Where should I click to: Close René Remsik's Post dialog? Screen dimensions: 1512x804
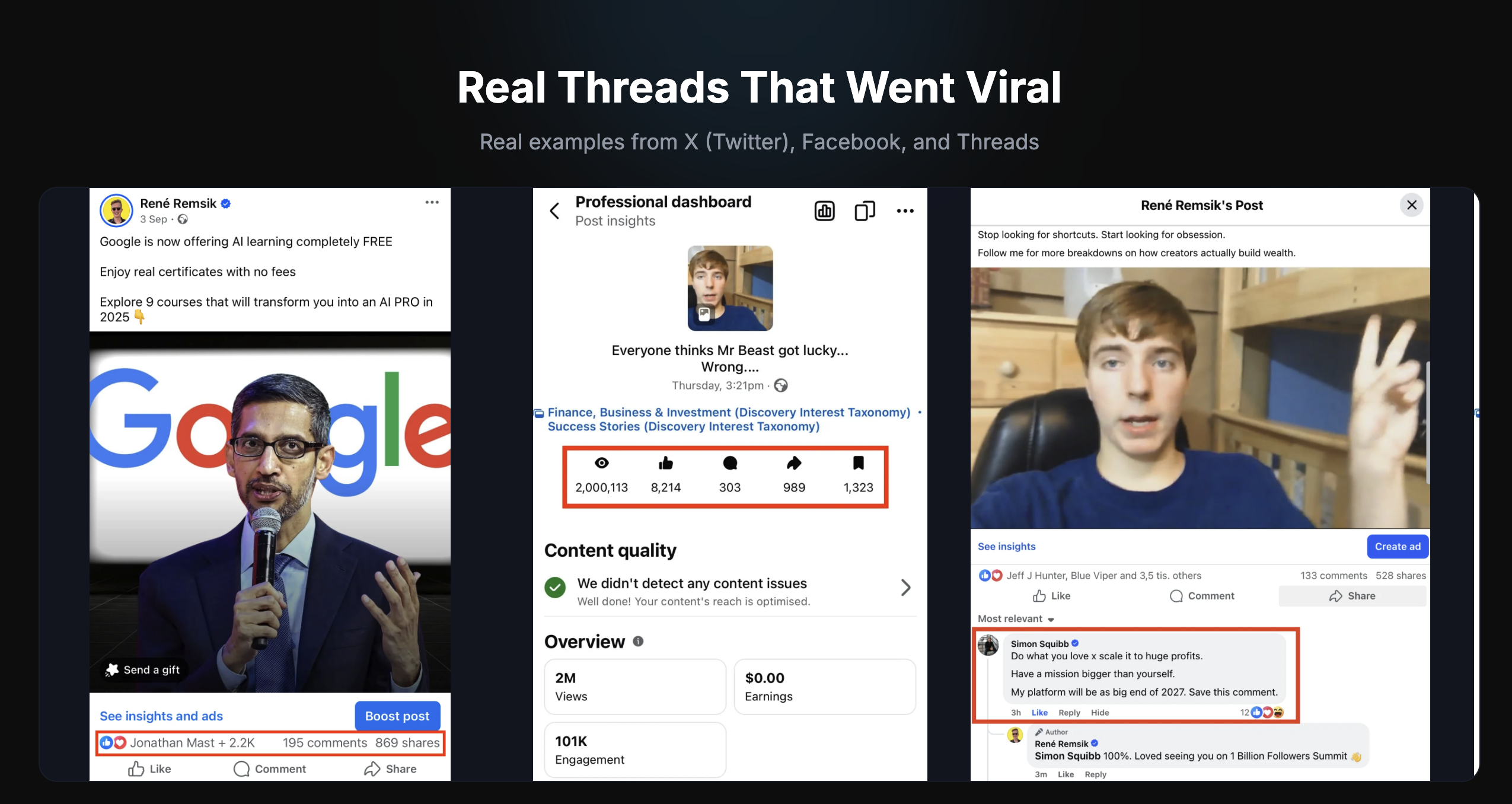(1412, 205)
